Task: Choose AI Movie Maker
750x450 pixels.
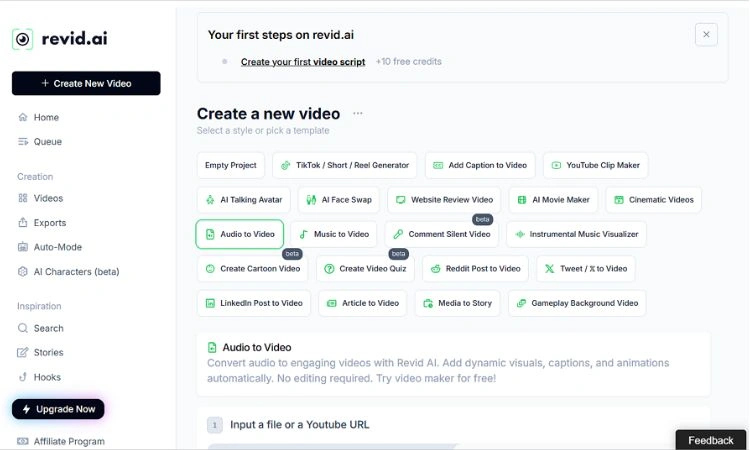Action: pos(553,200)
